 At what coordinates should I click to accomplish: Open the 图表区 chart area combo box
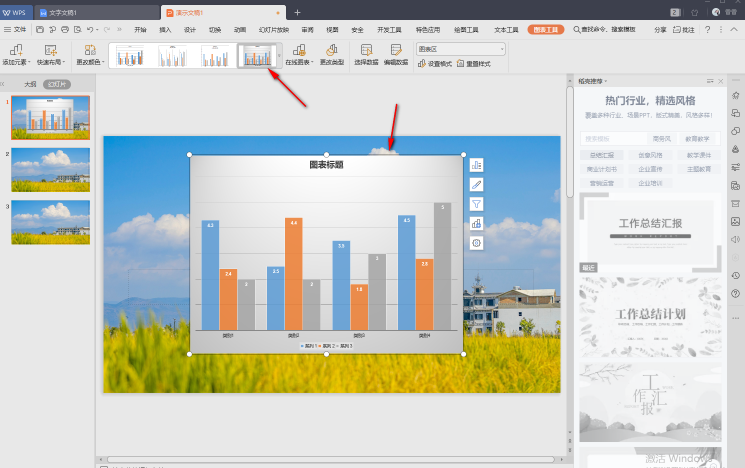[461, 48]
